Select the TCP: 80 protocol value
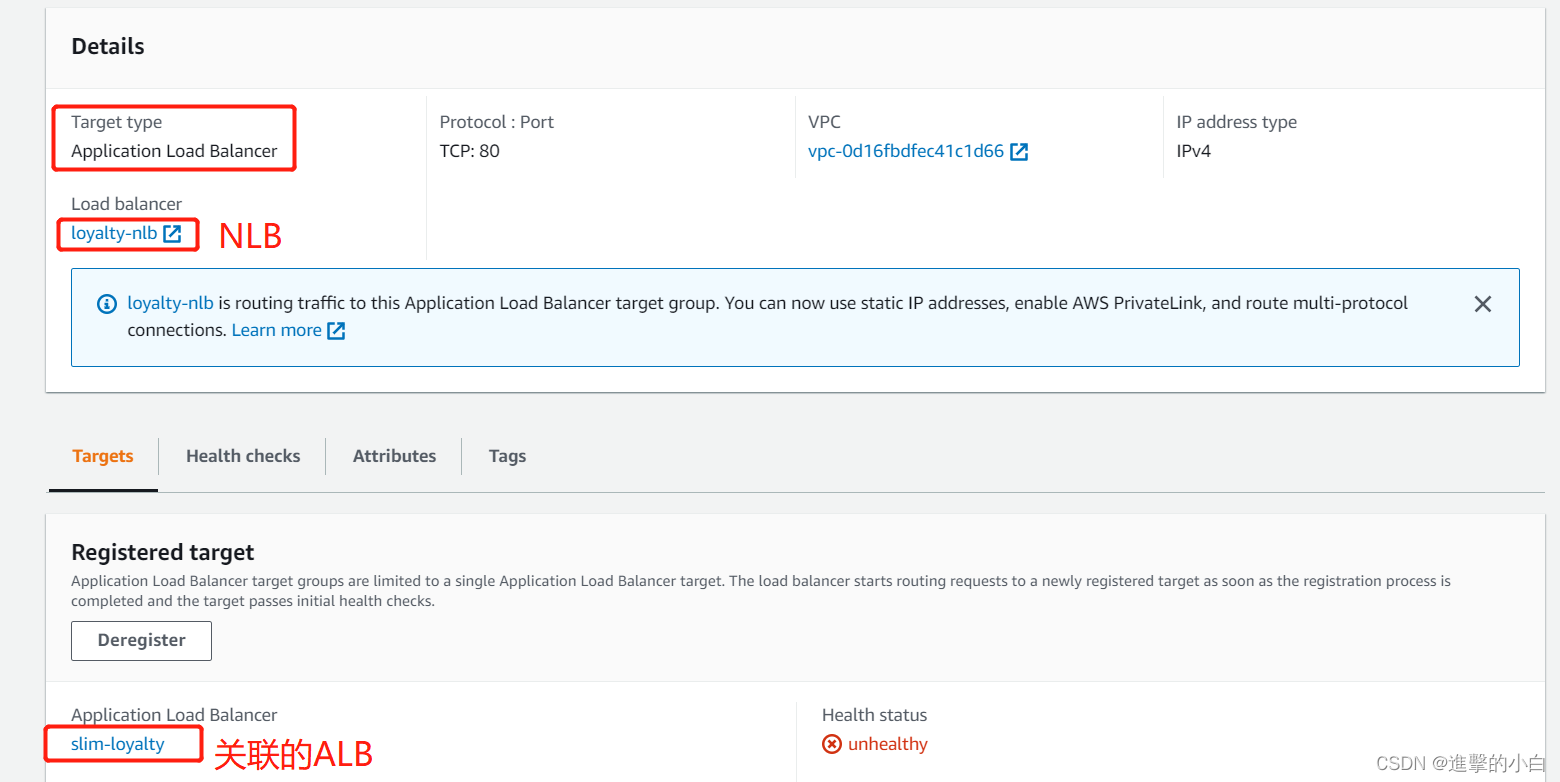1560x782 pixels. [x=470, y=151]
